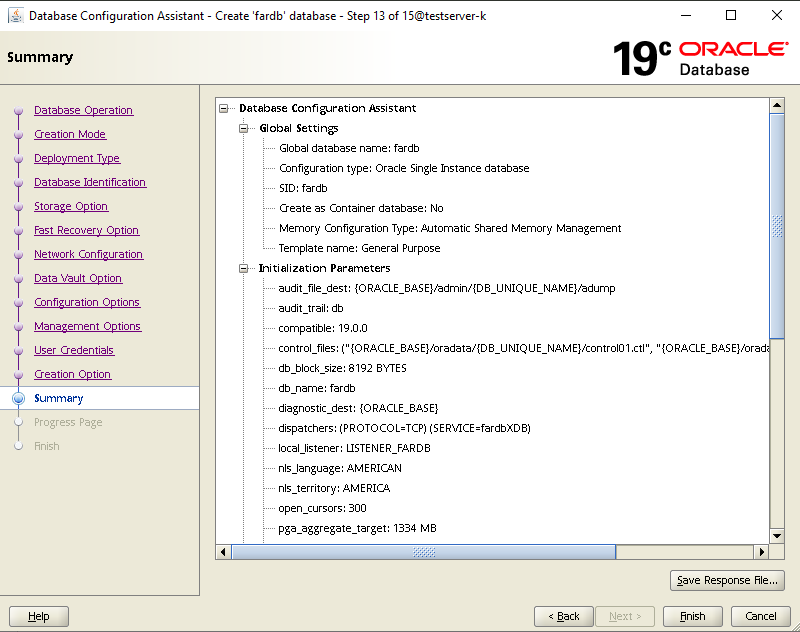The width and height of the screenshot is (800, 632).
Task: Go to the Creation Mode step
Action: [x=70, y=134]
